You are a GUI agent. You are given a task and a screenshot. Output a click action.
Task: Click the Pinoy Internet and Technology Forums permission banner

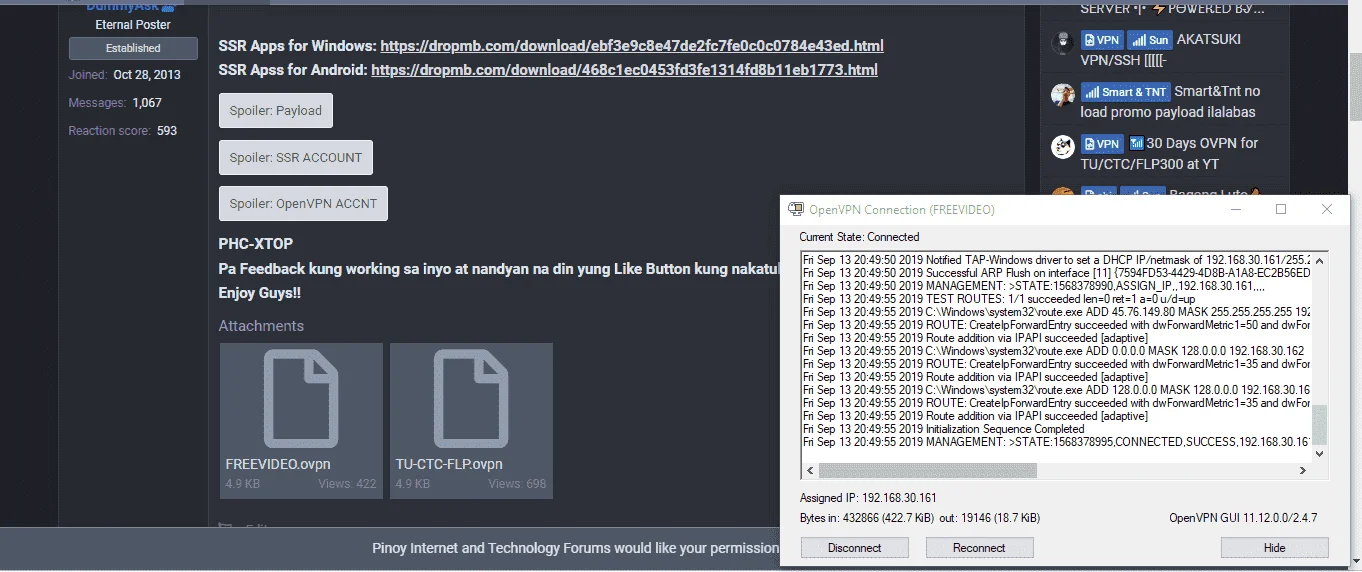coord(575,548)
